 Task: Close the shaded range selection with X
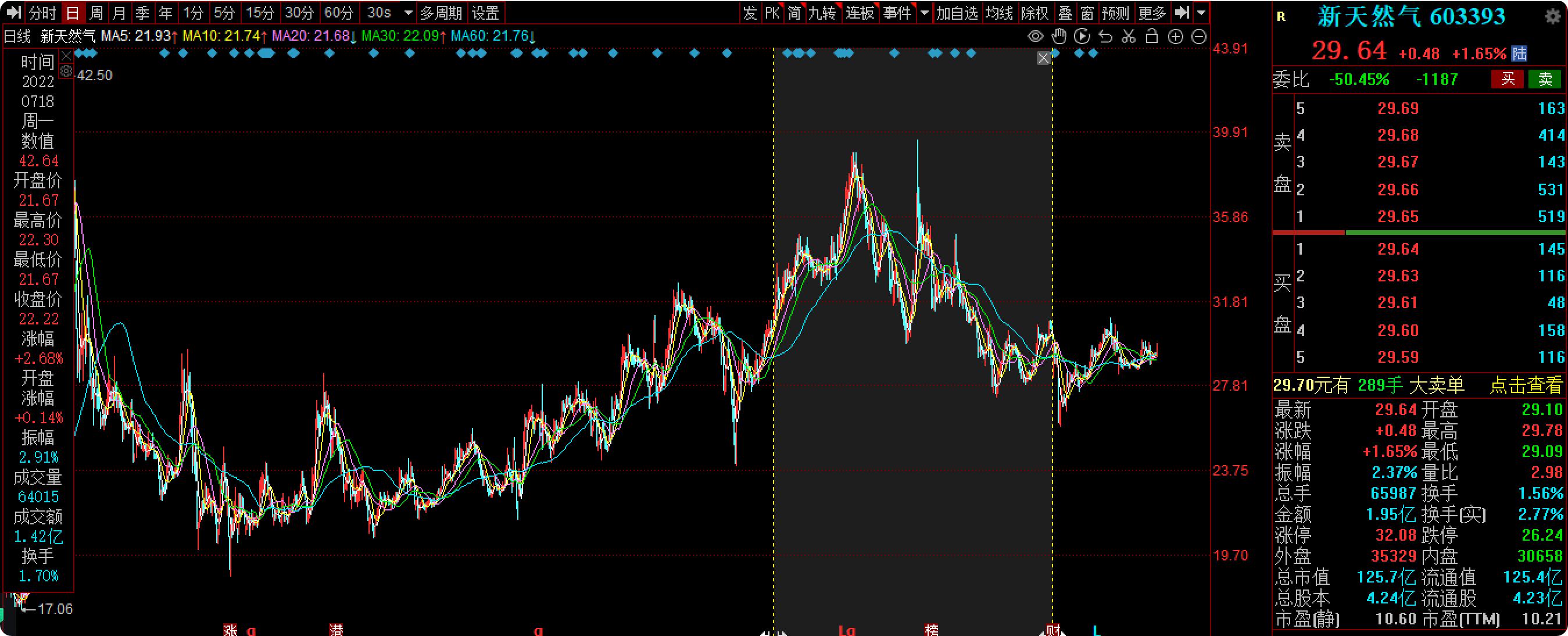[x=1043, y=59]
